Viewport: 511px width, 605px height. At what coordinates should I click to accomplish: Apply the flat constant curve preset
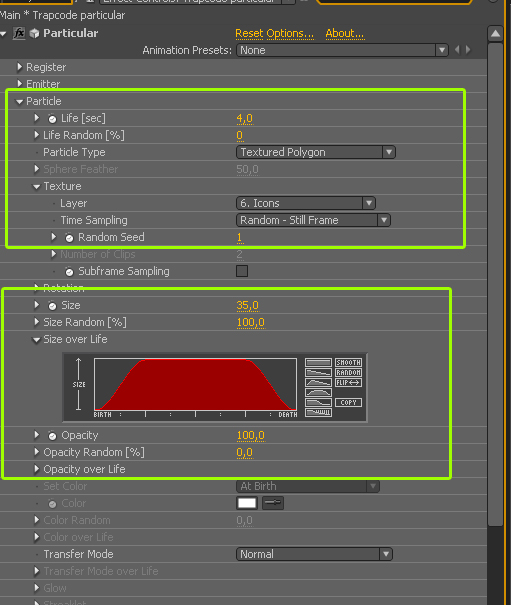(318, 362)
